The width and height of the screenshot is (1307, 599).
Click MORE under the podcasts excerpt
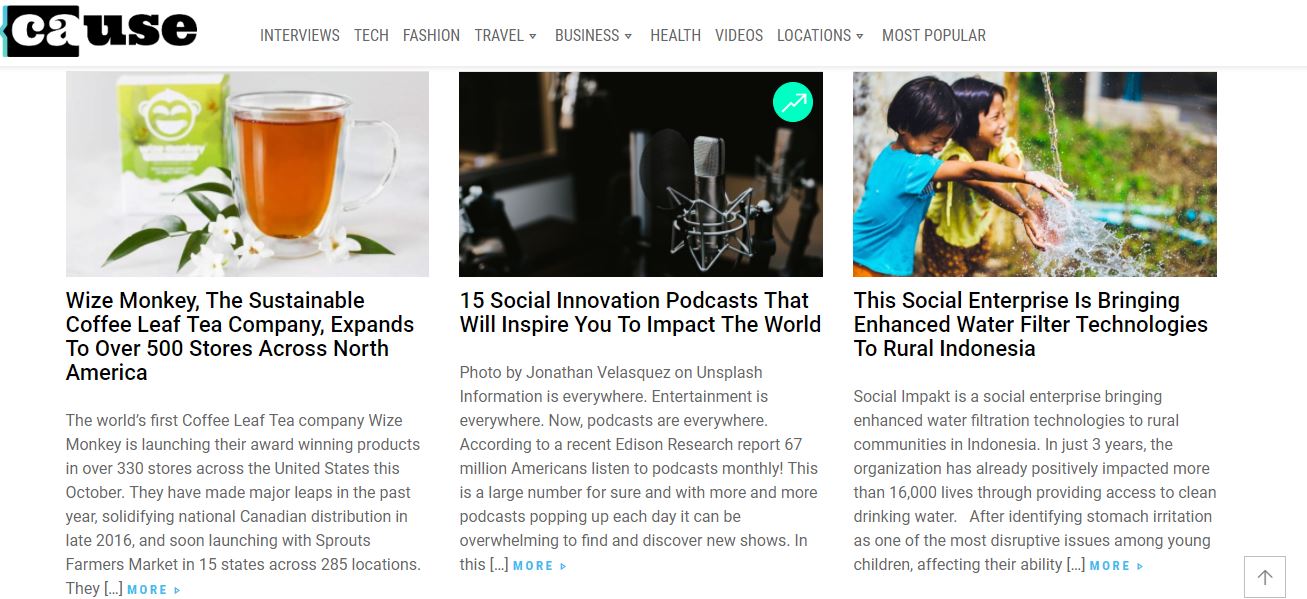(540, 566)
